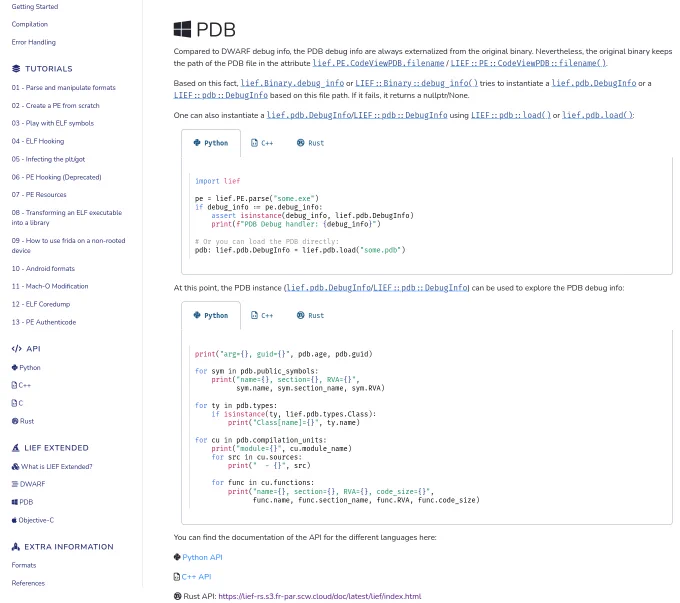Click the API code brackets icon
680x603 pixels.
(x=16, y=348)
